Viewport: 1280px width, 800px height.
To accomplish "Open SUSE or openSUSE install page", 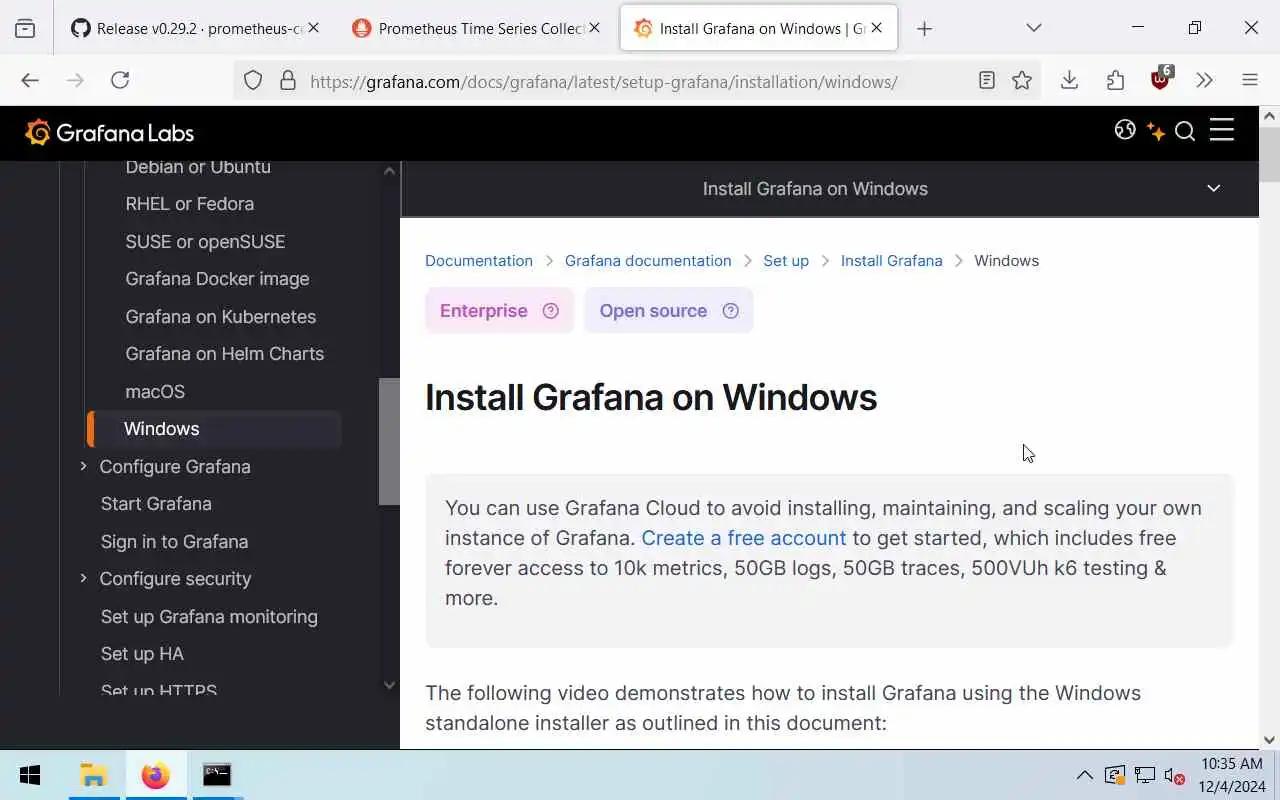I will pyautogui.click(x=205, y=242).
